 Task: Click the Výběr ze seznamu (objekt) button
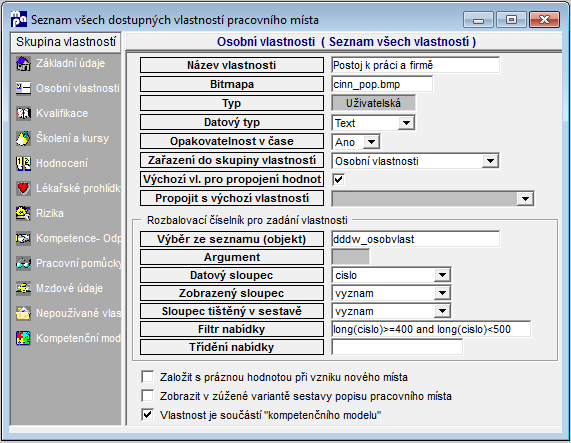[232, 239]
